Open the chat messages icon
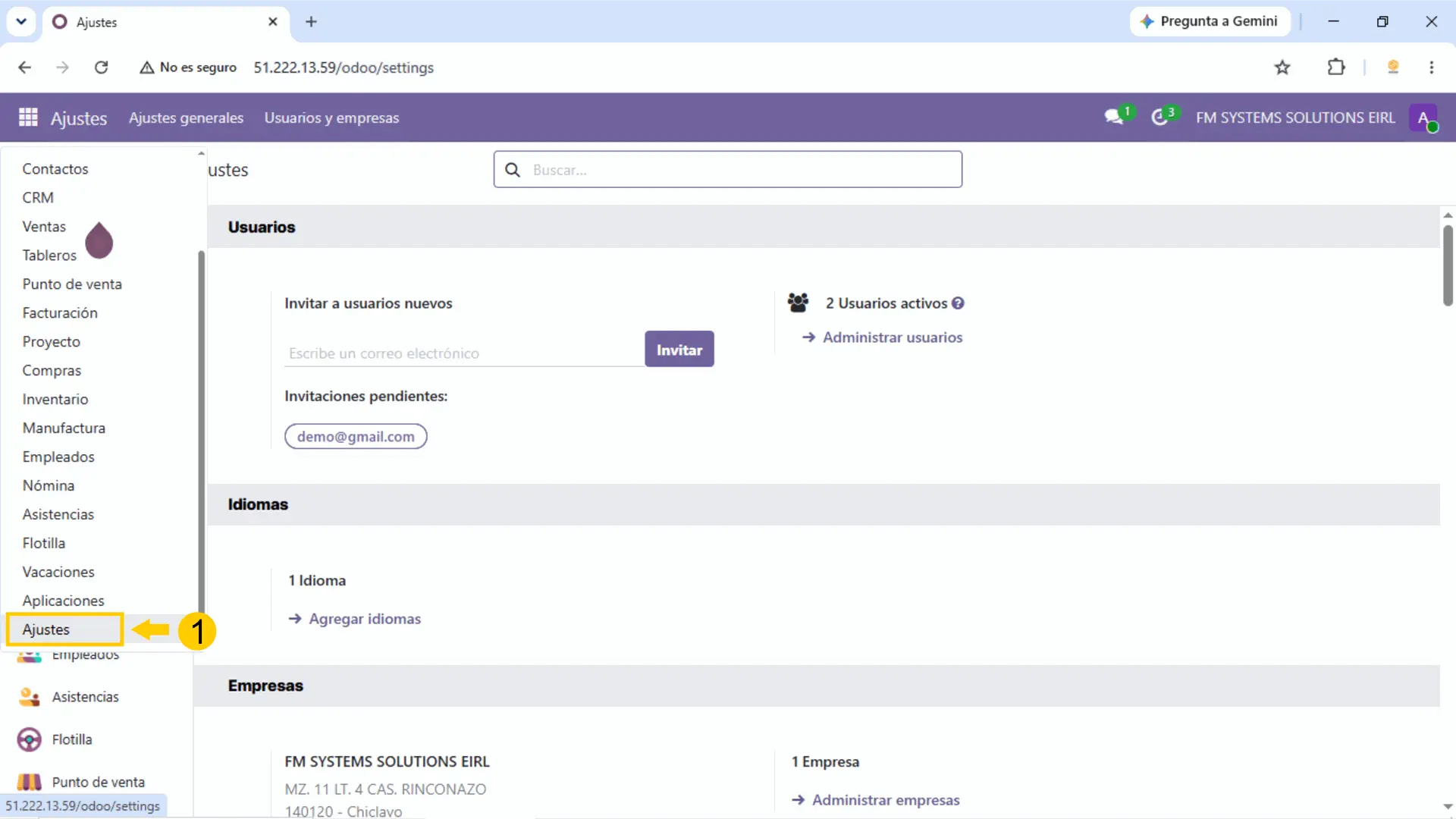 [x=1115, y=117]
